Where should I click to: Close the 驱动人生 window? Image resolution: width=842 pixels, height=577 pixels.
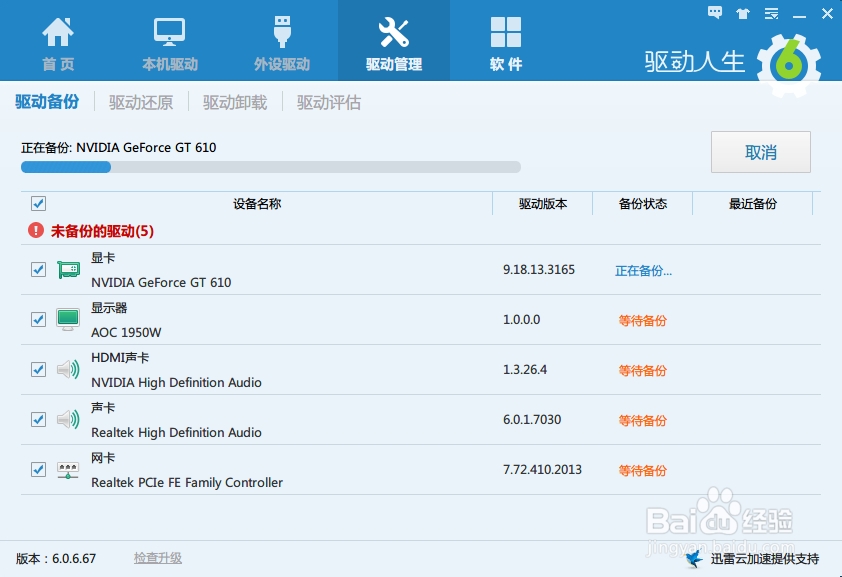coord(828,14)
